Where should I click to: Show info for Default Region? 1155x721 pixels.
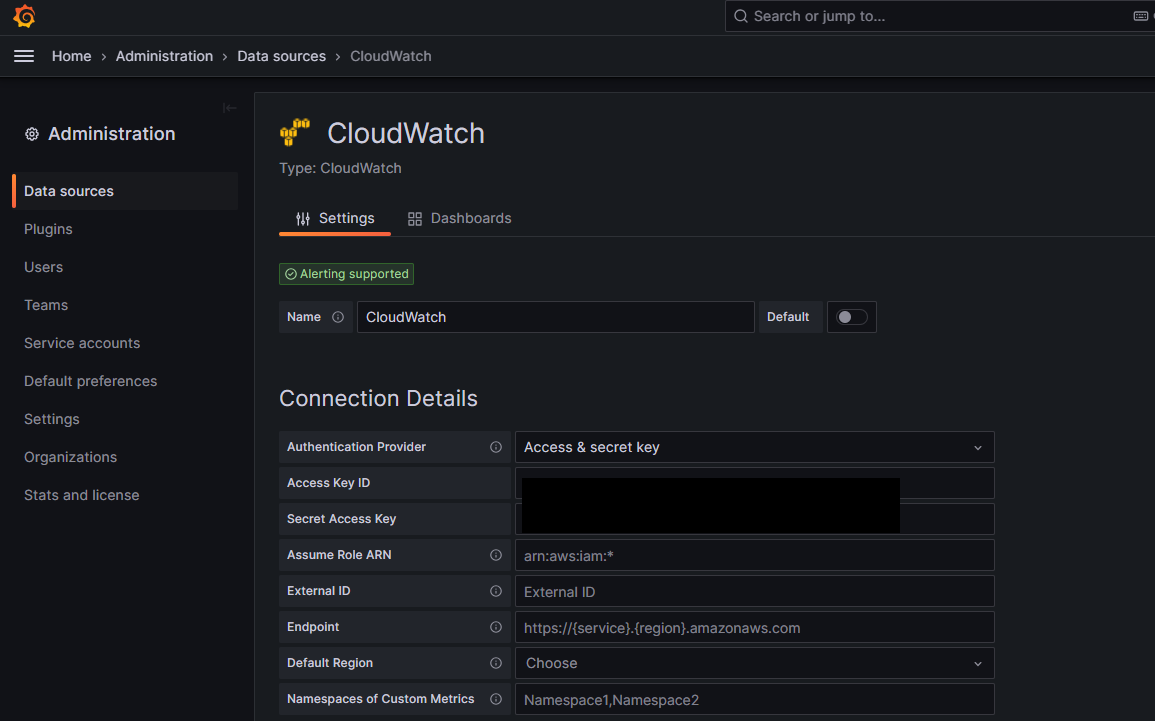(496, 664)
